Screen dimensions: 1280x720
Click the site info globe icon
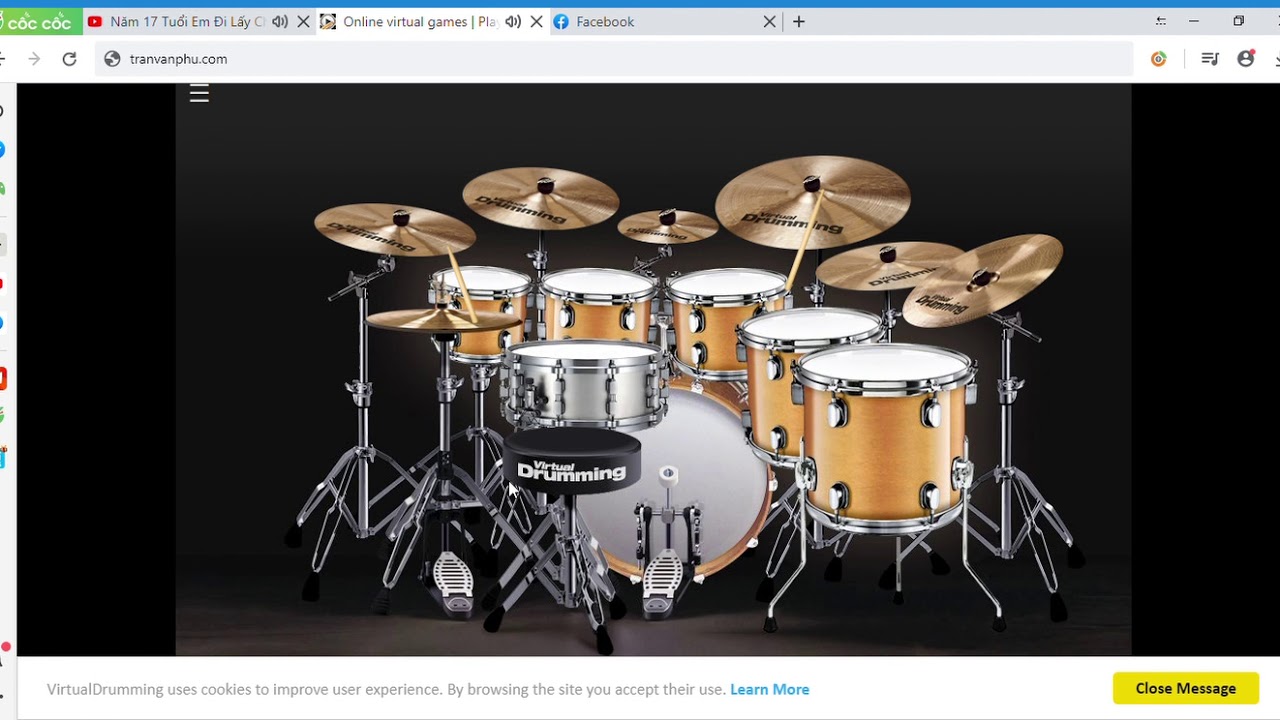coord(112,59)
